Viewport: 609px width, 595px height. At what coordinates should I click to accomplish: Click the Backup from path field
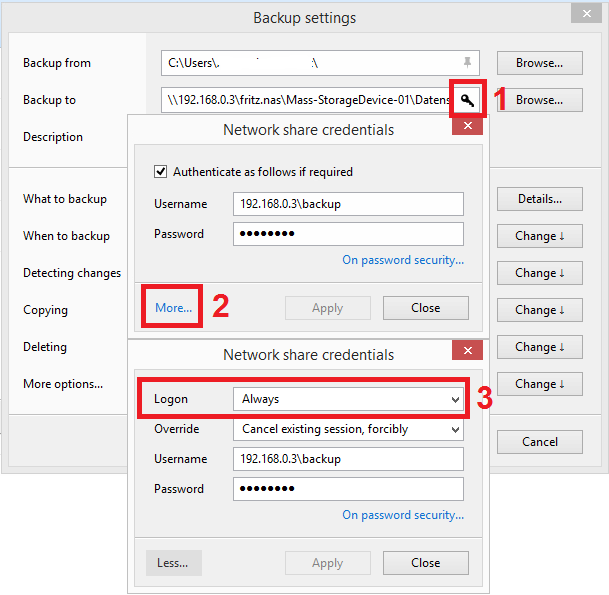pyautogui.click(x=310, y=63)
